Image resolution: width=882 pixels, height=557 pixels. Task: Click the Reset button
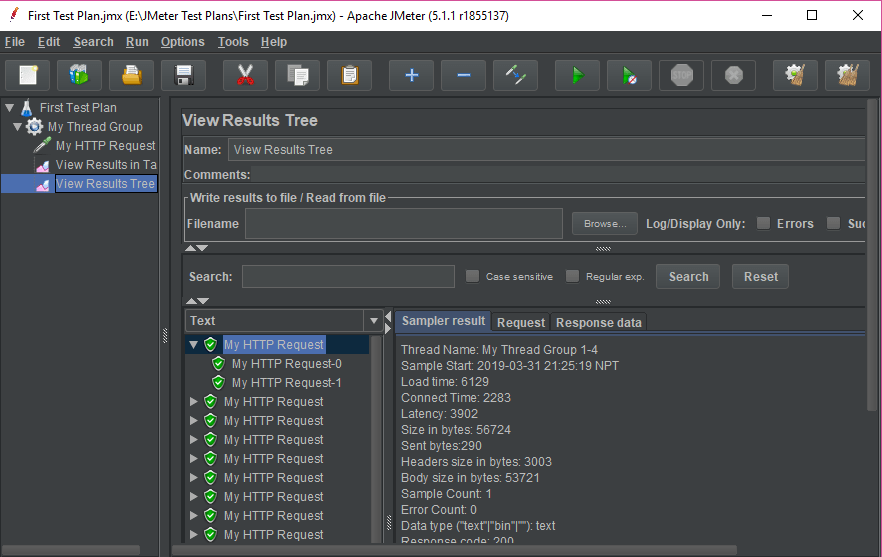pyautogui.click(x=760, y=276)
